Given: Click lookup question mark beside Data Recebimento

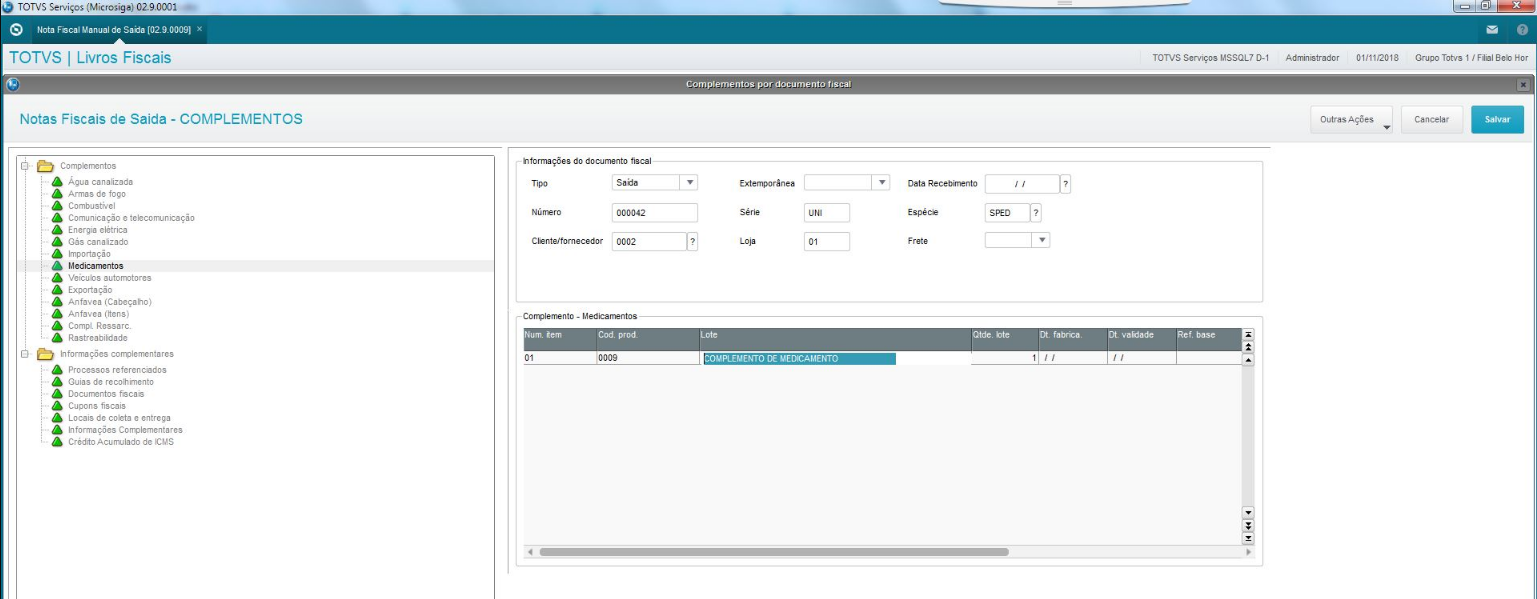Looking at the screenshot, I should [1066, 184].
